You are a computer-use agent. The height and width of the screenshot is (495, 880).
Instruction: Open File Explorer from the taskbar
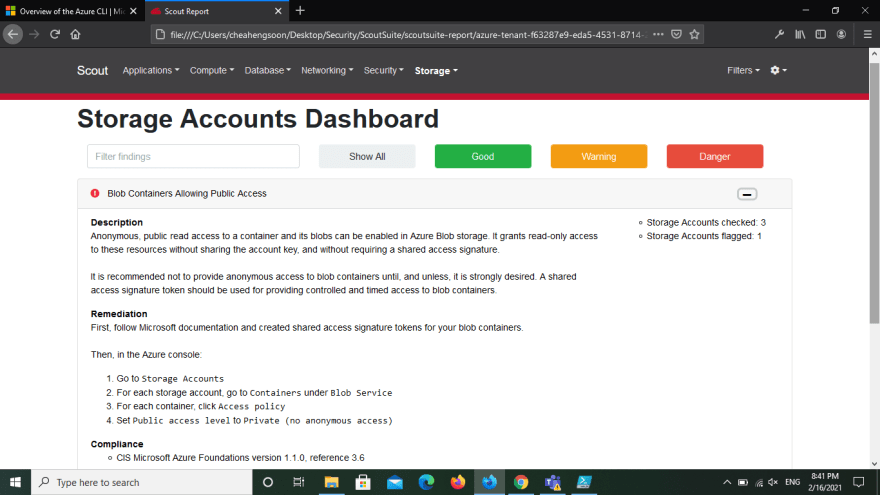332,482
